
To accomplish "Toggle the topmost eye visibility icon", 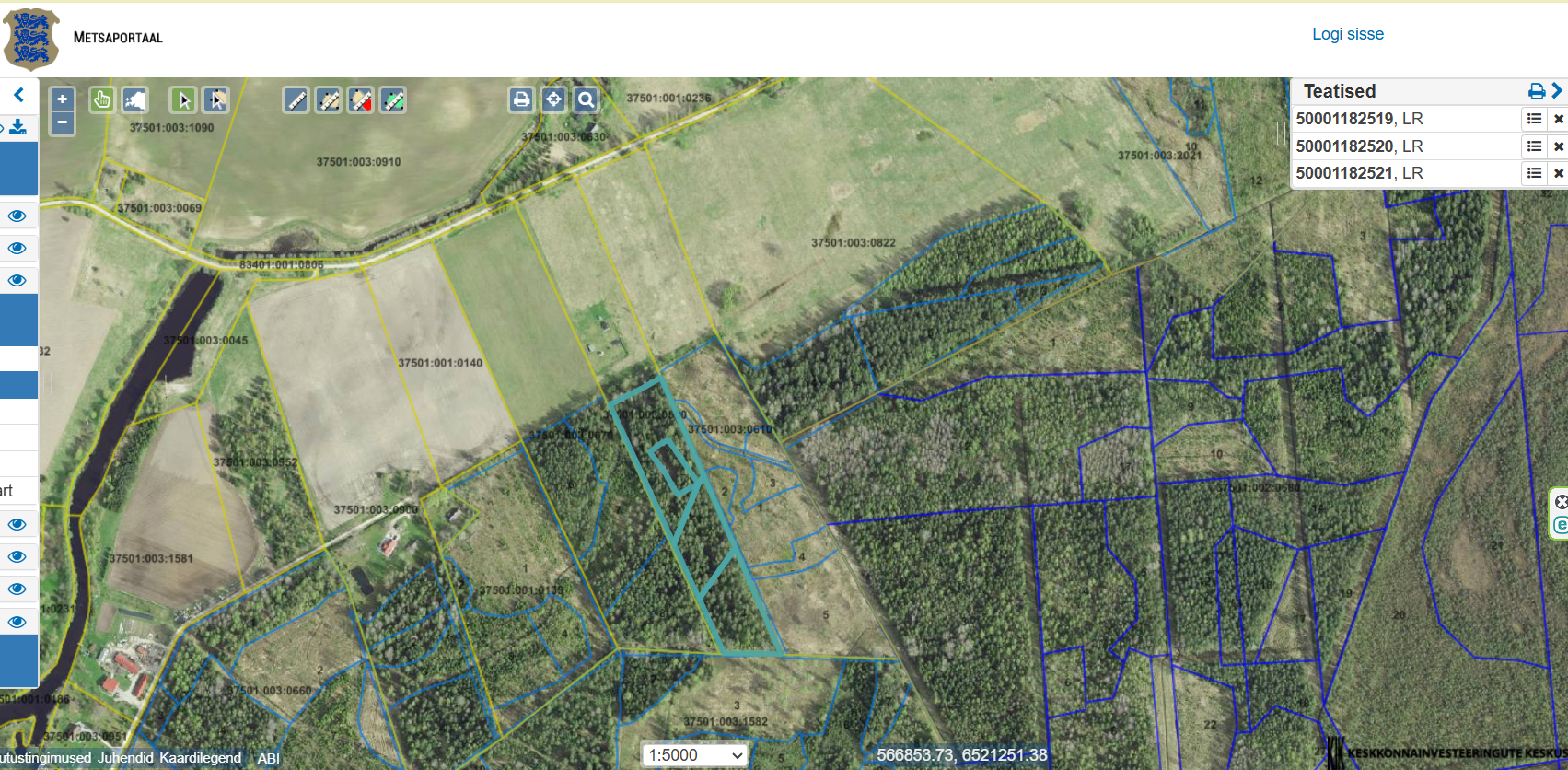I will [x=17, y=216].
